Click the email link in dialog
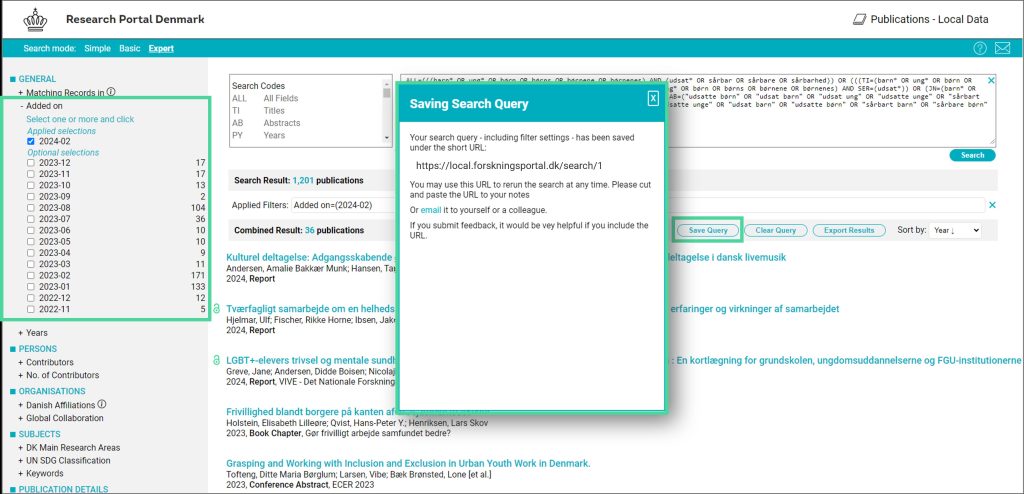 [430, 210]
